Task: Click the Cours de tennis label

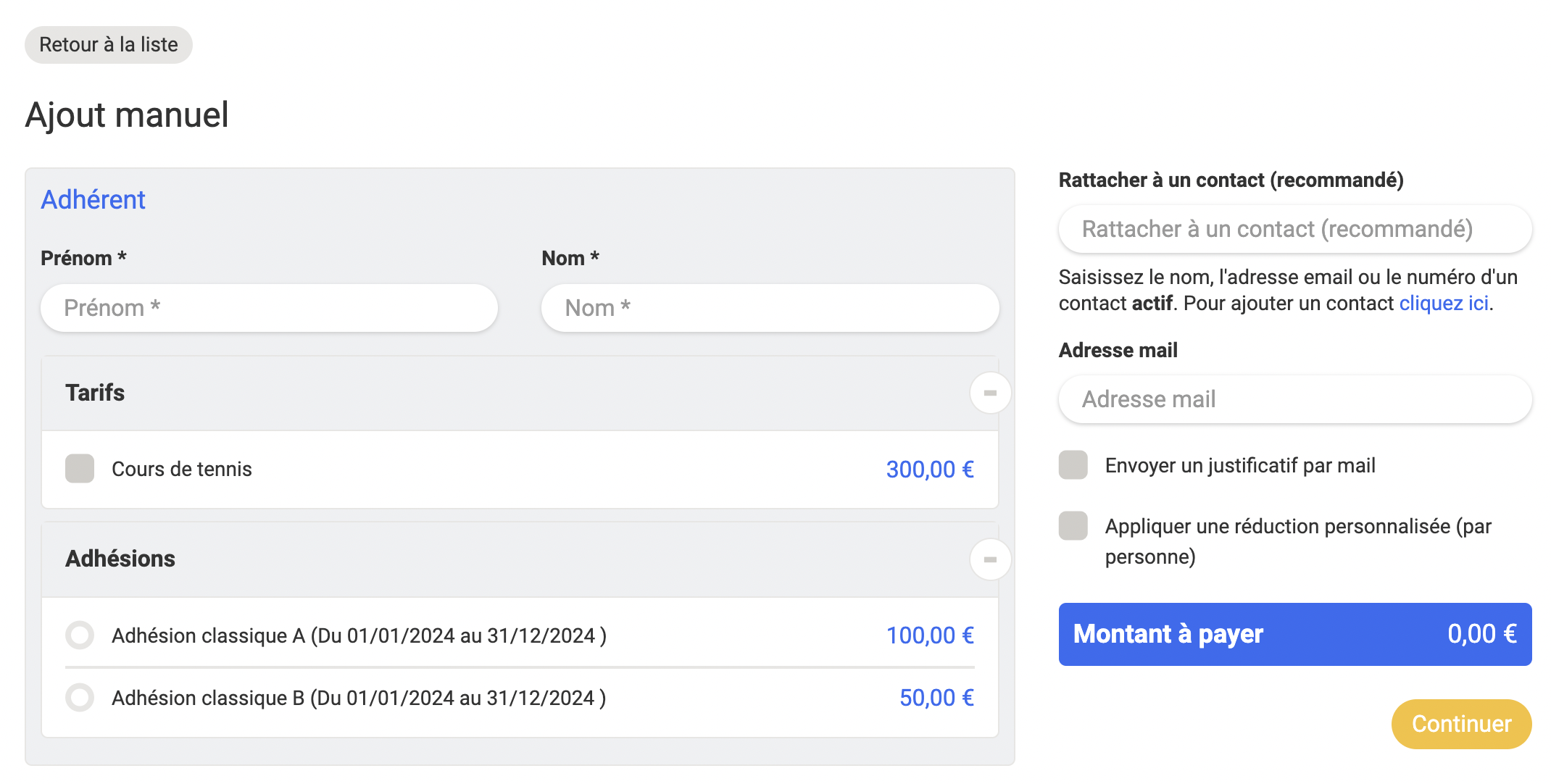Action: 182,470
